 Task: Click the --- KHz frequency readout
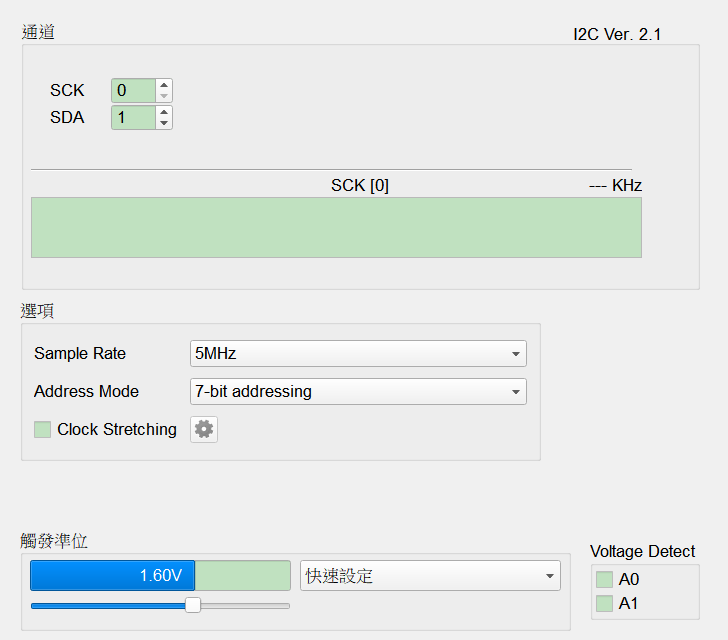point(616,185)
